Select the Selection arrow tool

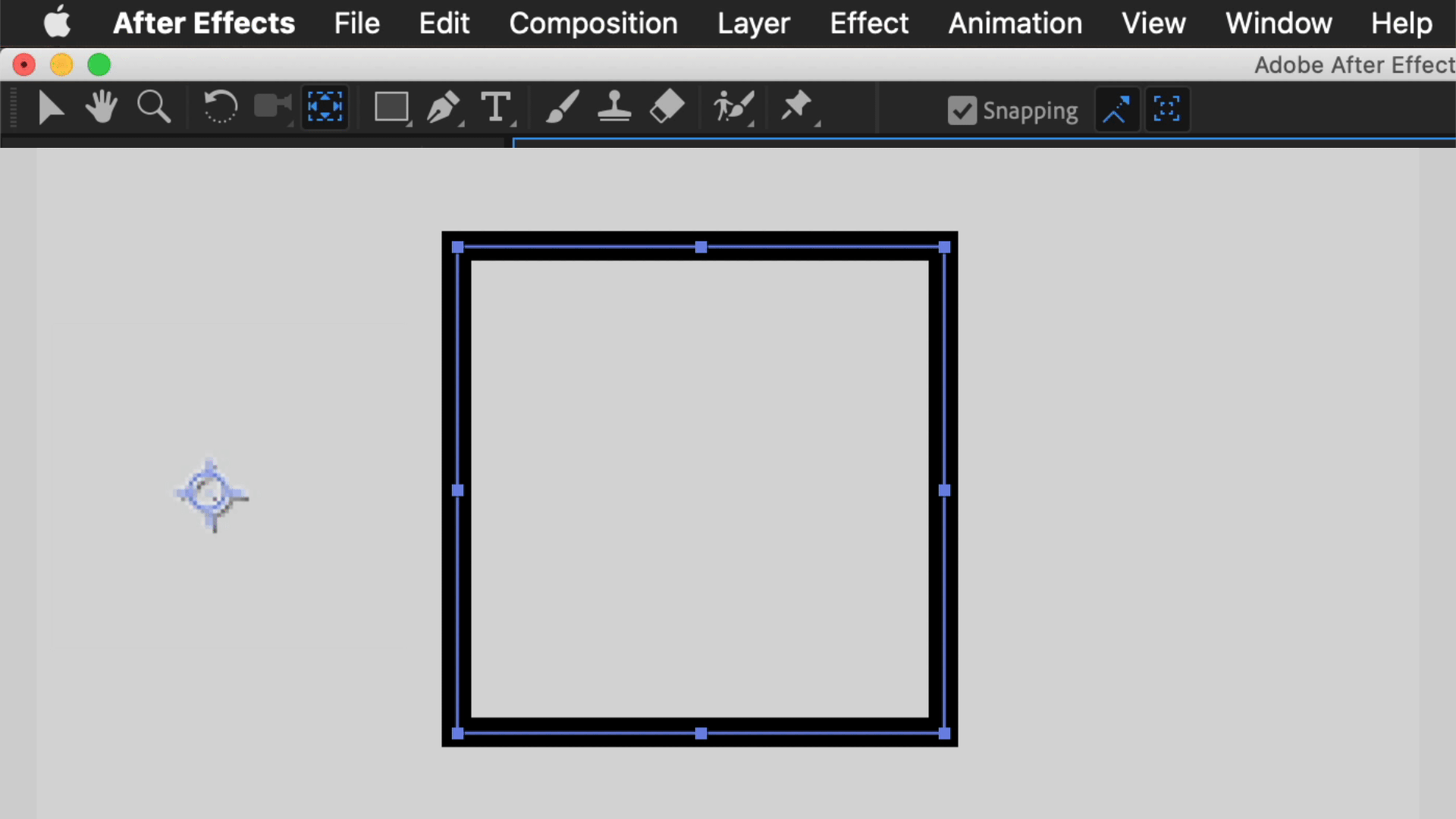tap(51, 108)
